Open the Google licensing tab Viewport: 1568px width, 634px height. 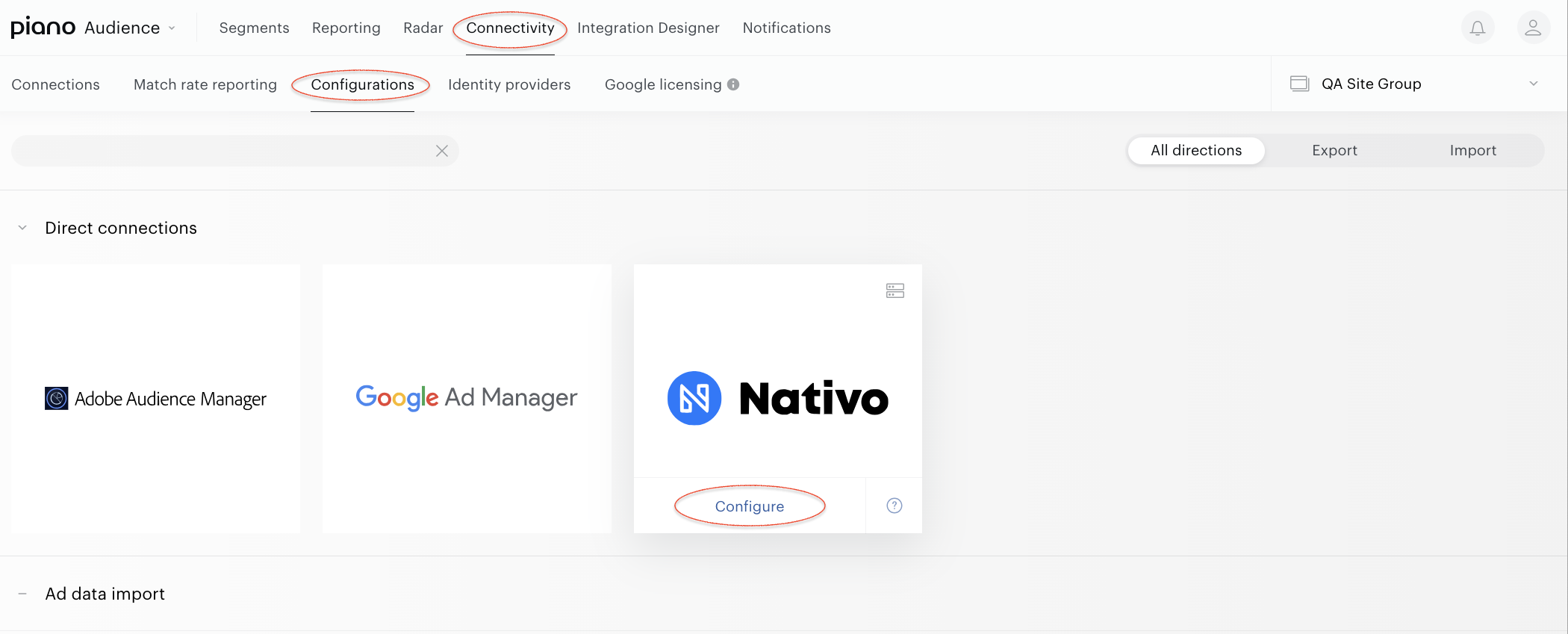[663, 84]
